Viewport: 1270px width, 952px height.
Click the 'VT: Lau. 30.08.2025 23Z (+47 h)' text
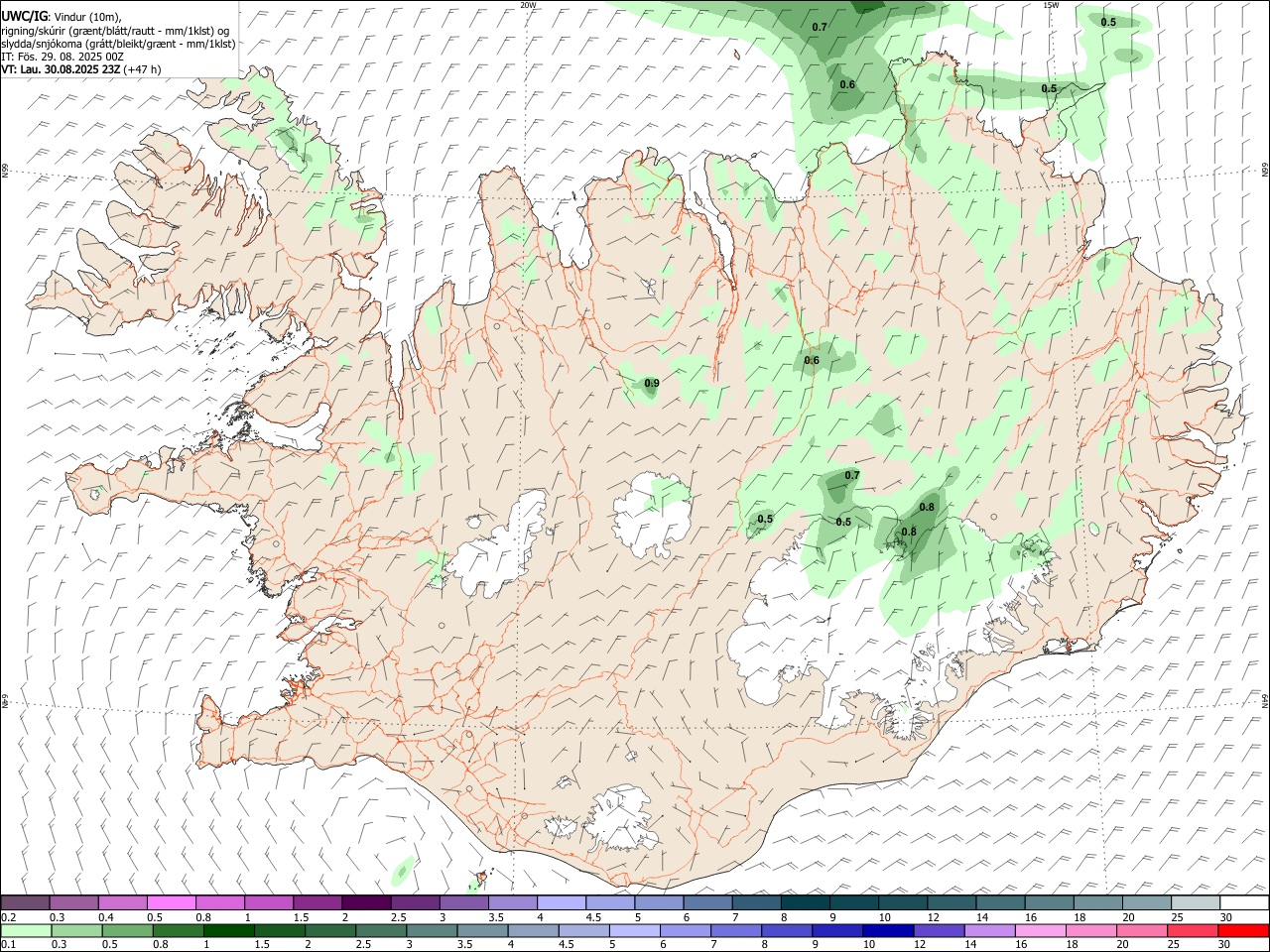(x=81, y=69)
